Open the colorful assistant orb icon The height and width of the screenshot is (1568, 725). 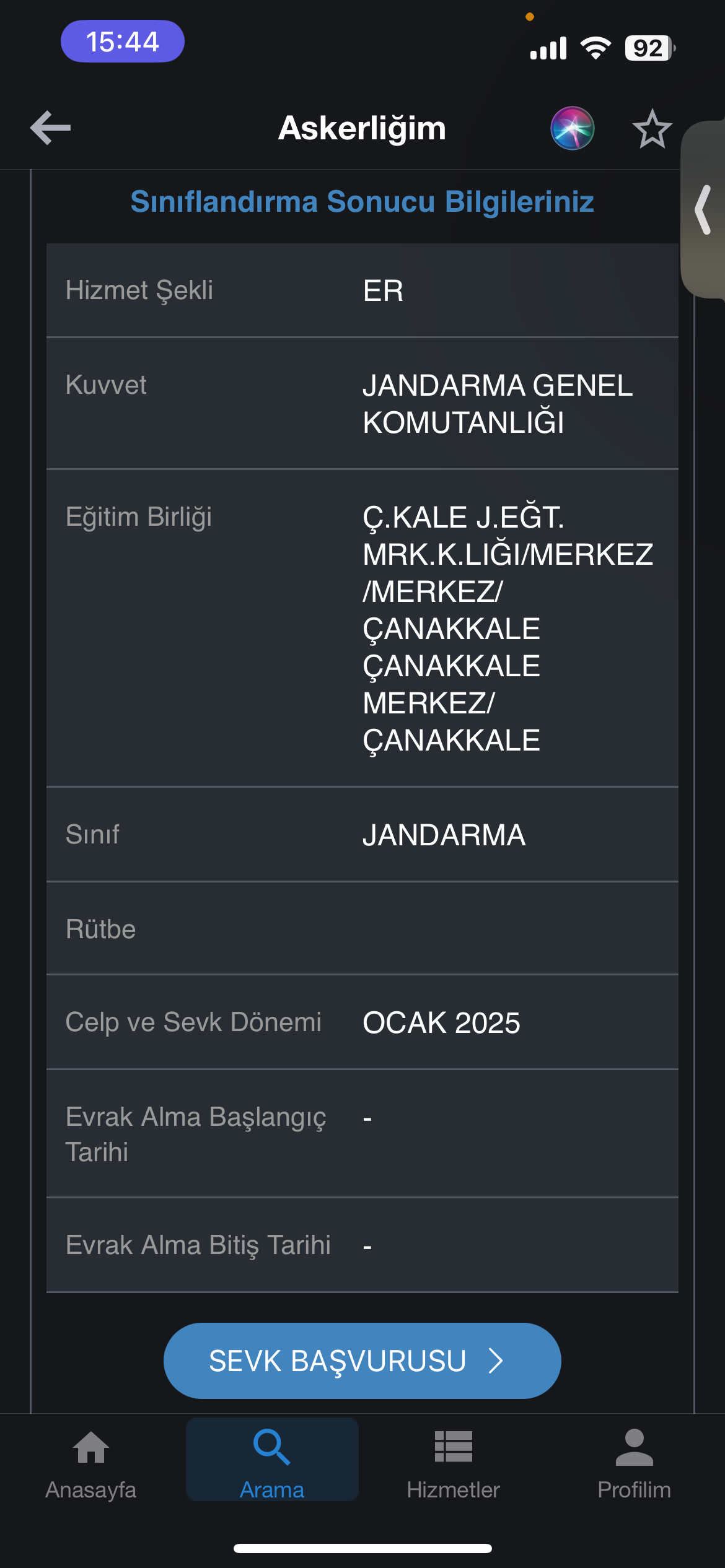coord(572,128)
